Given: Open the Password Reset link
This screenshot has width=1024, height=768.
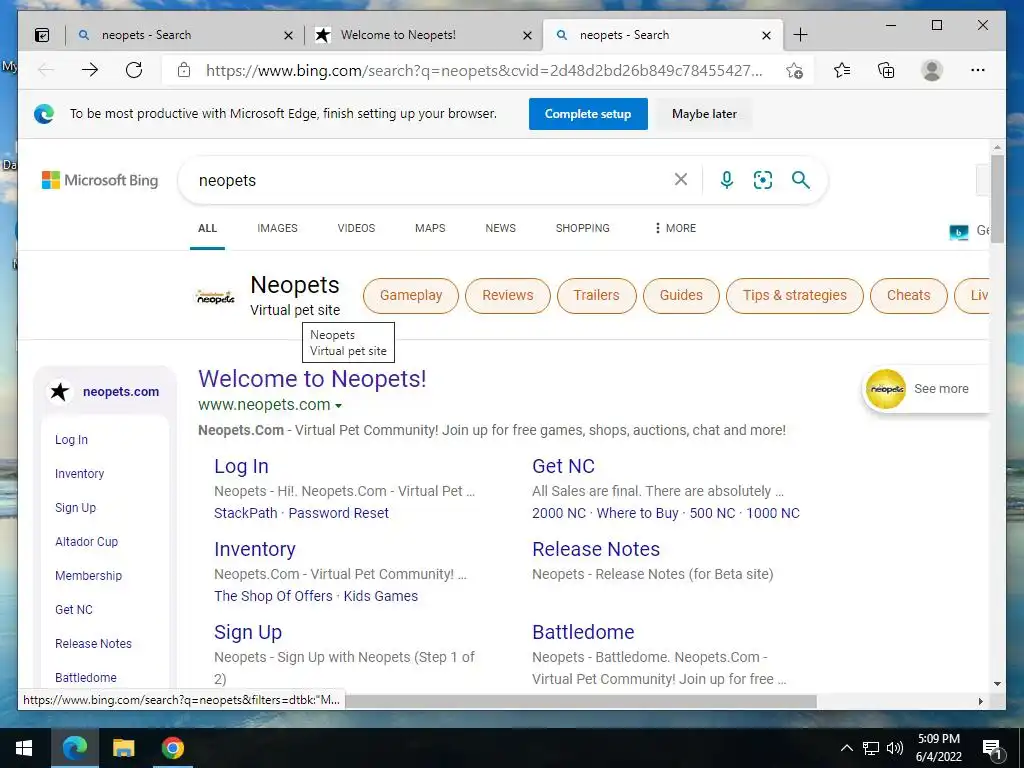Looking at the screenshot, I should (339, 513).
